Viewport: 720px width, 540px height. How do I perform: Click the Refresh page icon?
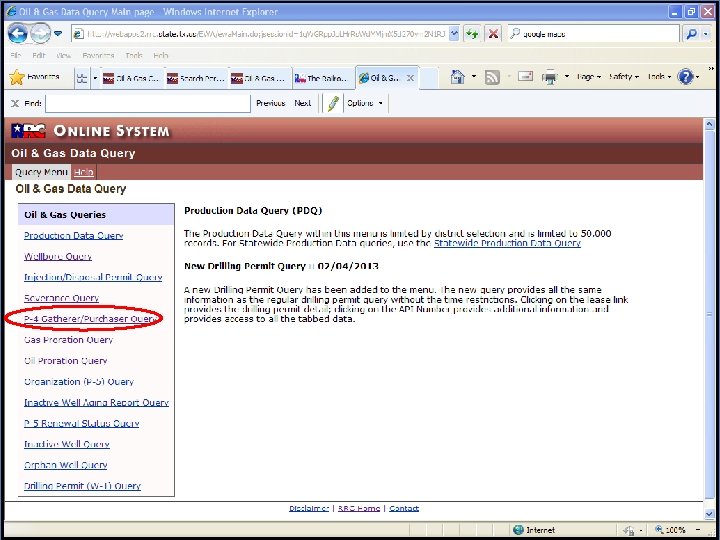click(x=472, y=34)
